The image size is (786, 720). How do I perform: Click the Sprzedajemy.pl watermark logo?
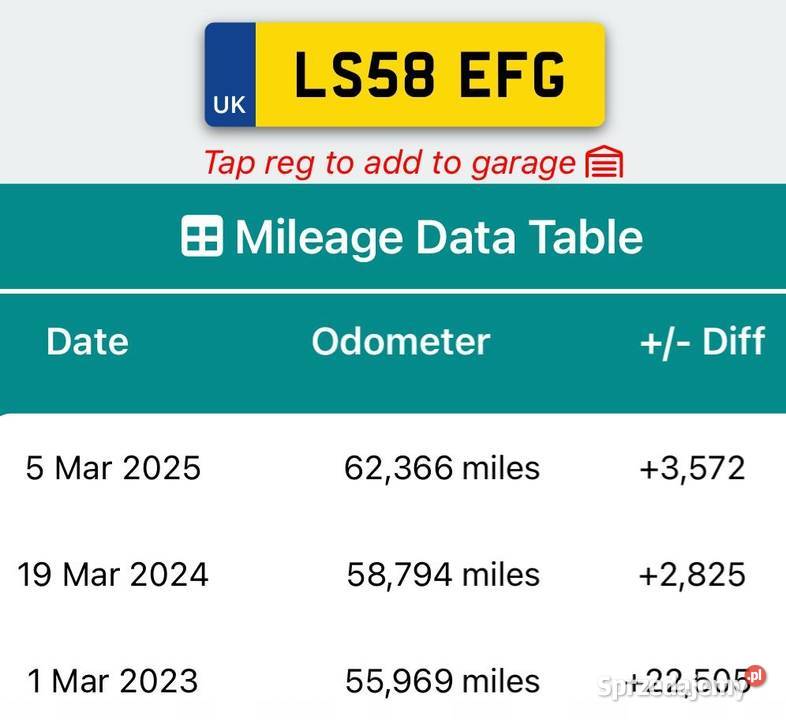[680, 686]
